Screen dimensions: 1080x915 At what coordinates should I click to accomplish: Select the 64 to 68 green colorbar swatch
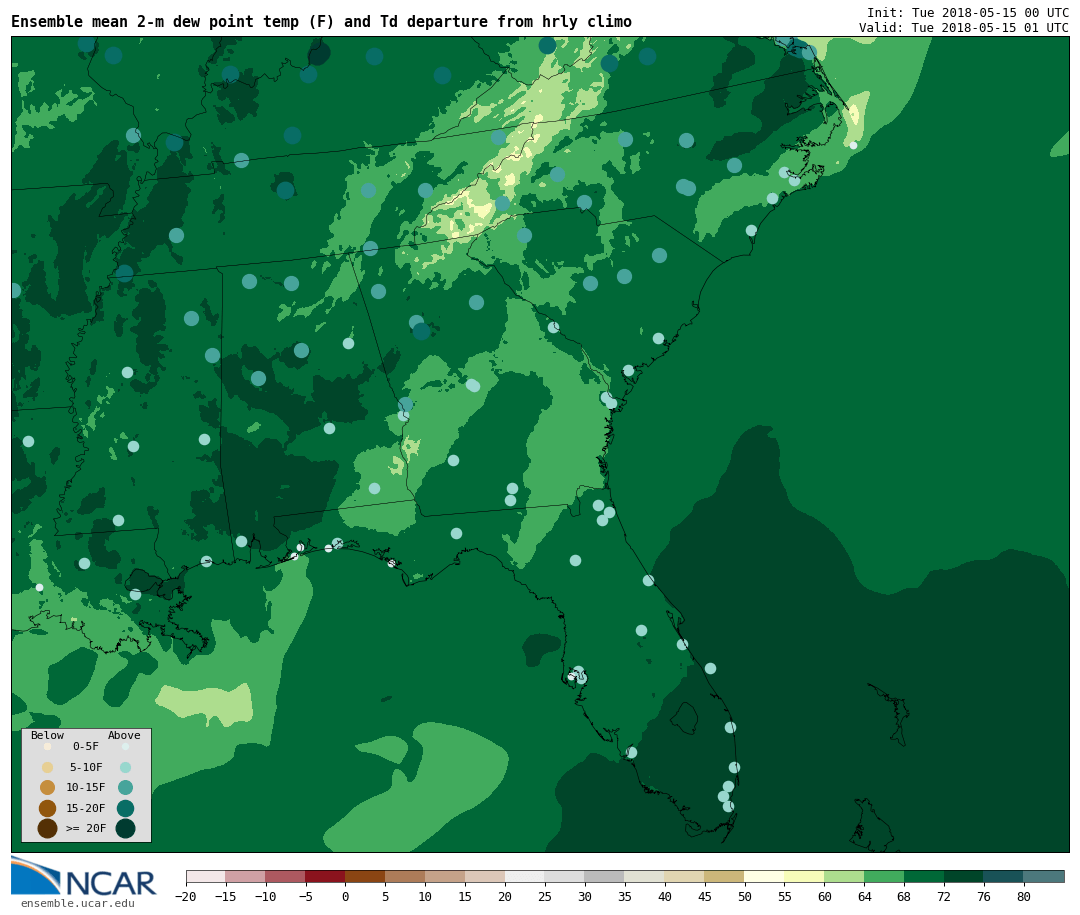point(884,877)
